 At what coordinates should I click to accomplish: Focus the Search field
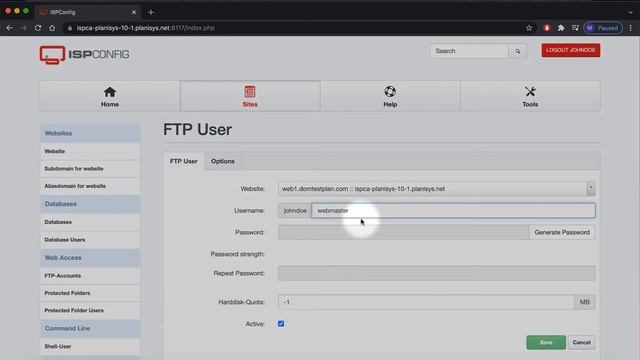(469, 51)
